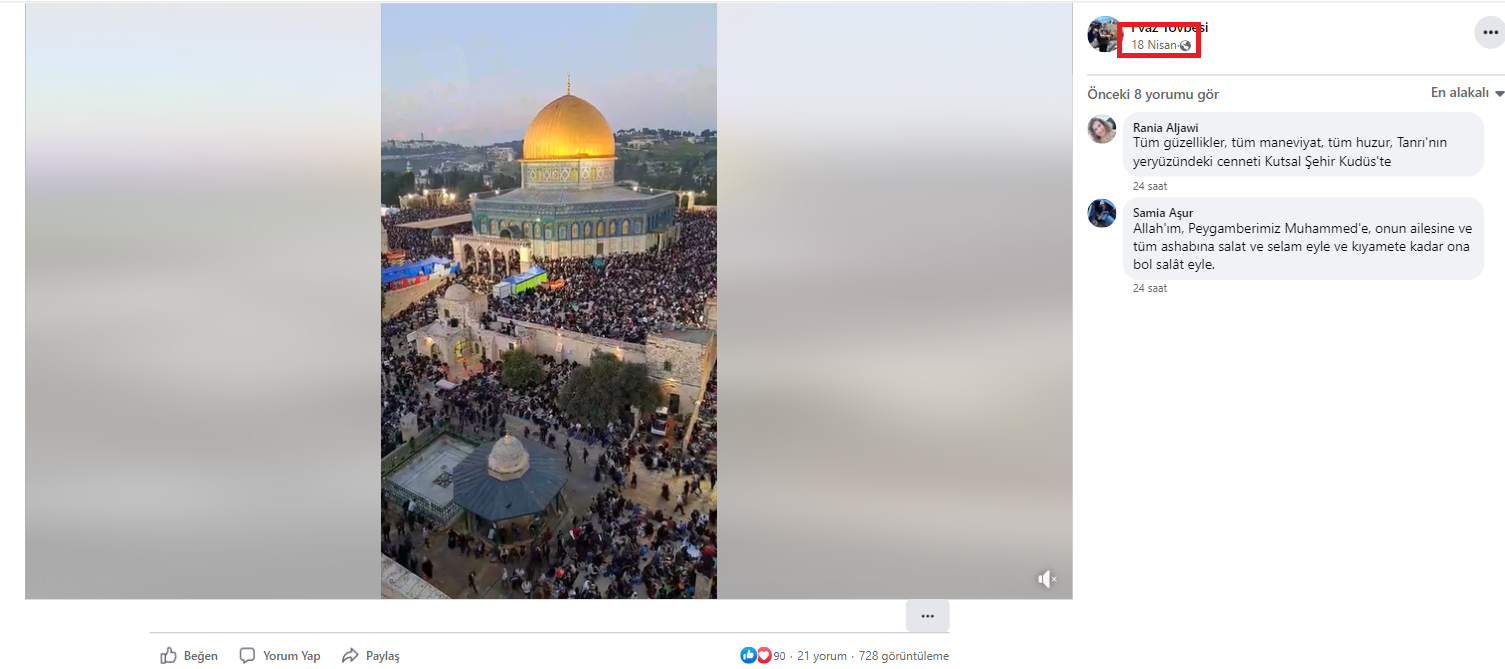This screenshot has width=1505, height=669.
Task: Click the Dome of the Rock video
Action: [549, 301]
